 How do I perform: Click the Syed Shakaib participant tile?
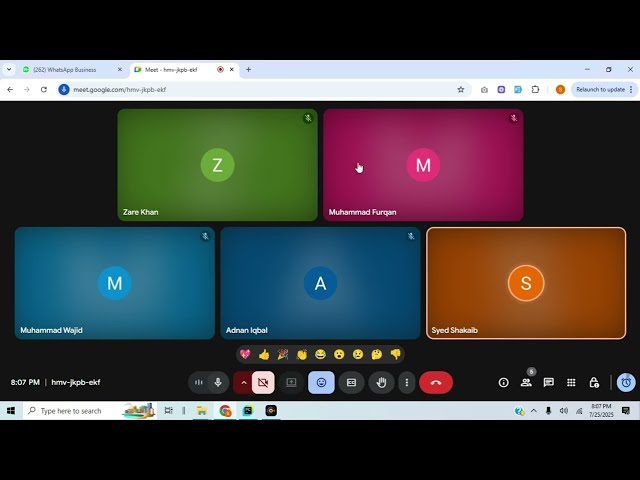[x=525, y=283]
